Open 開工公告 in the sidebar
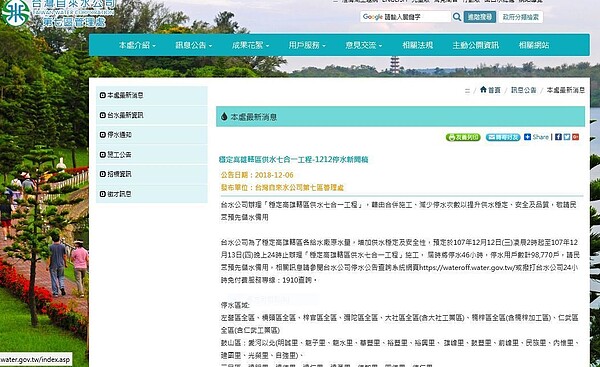 coord(152,155)
